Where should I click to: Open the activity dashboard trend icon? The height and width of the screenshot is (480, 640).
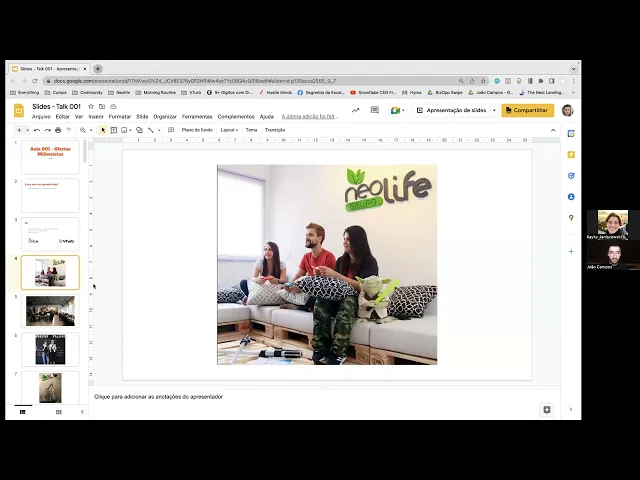pos(356,110)
